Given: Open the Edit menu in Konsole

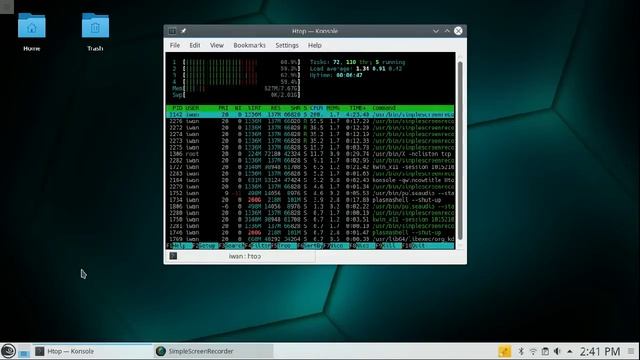Looking at the screenshot, I should 195,45.
